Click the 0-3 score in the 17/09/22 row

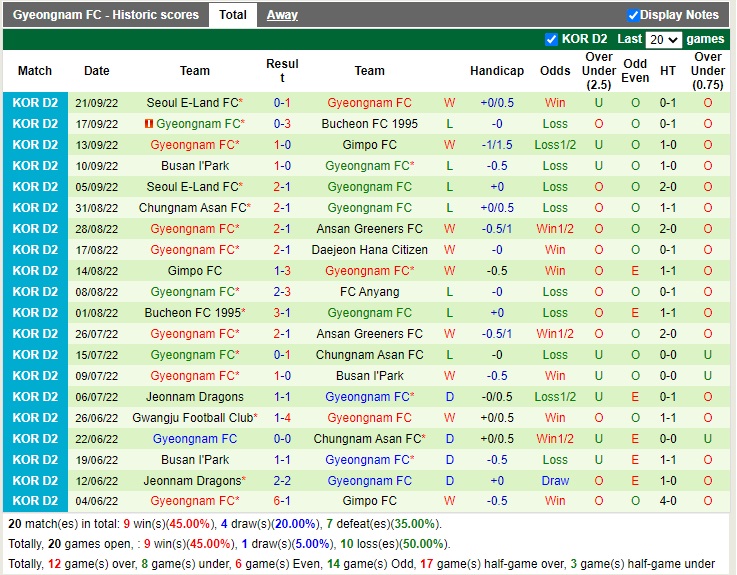[282, 124]
